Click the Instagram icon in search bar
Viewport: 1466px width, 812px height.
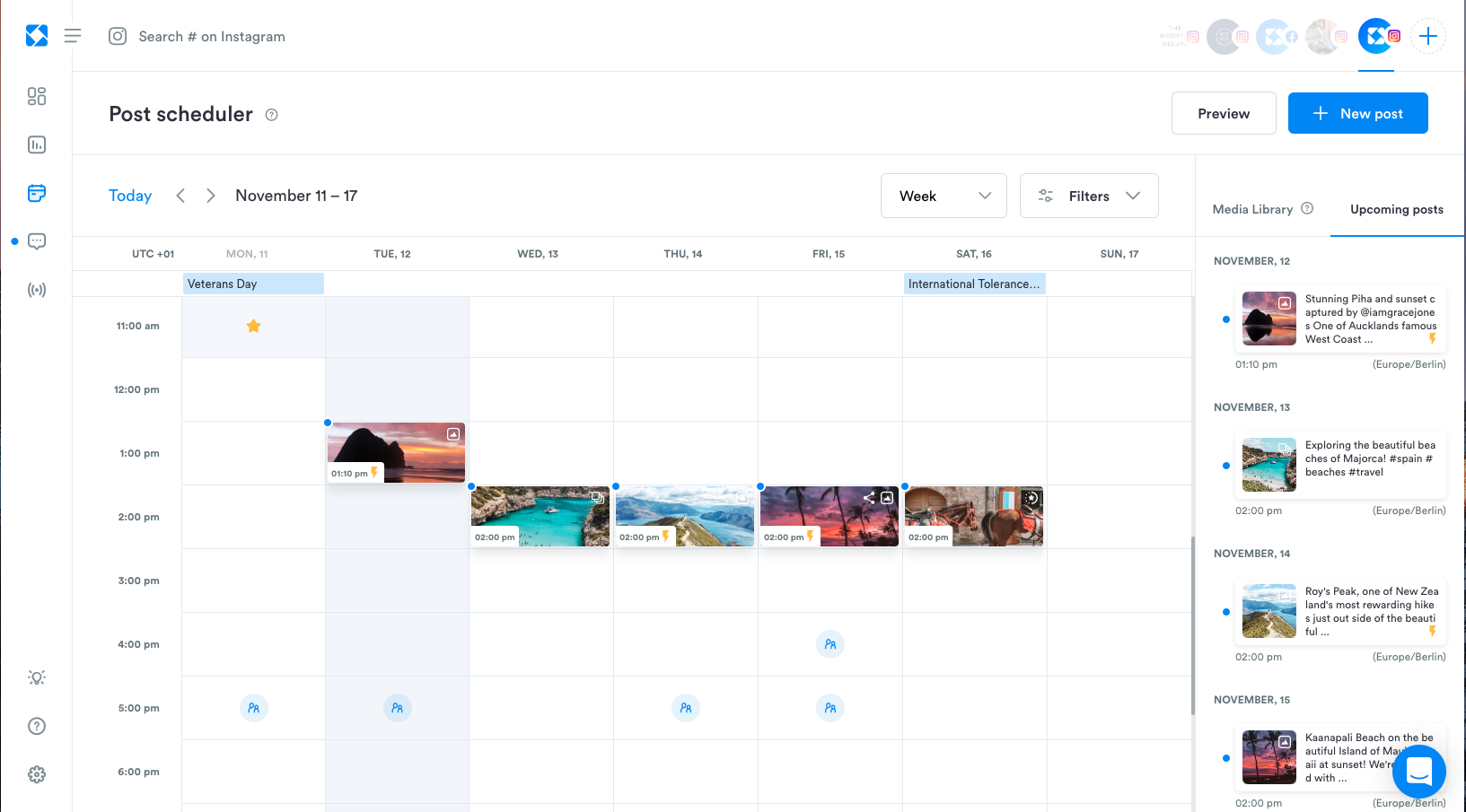[118, 36]
